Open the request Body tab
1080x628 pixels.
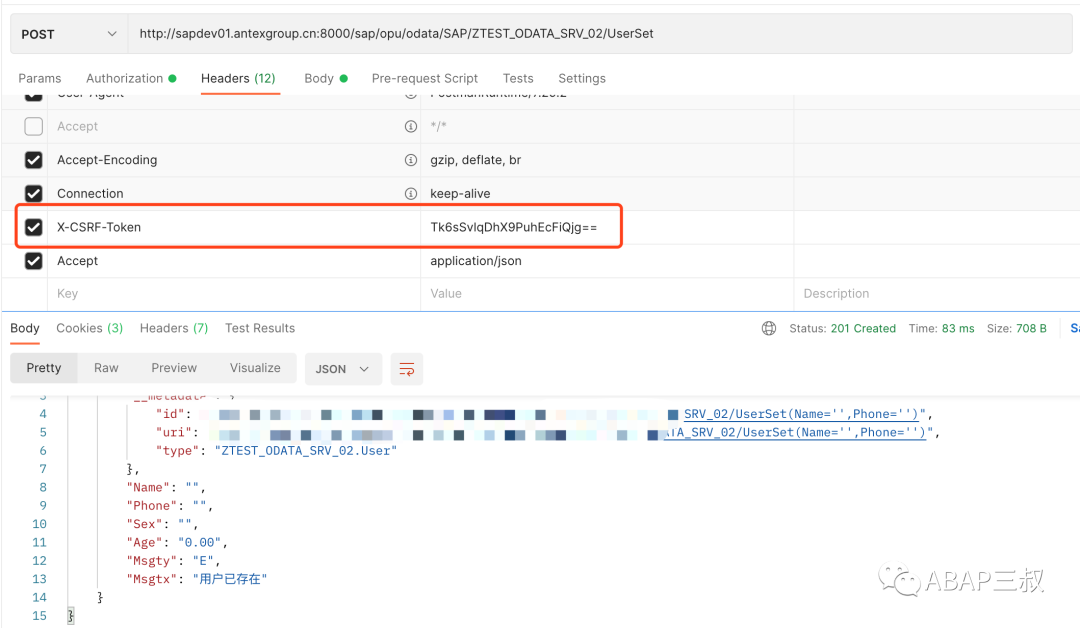[326, 78]
